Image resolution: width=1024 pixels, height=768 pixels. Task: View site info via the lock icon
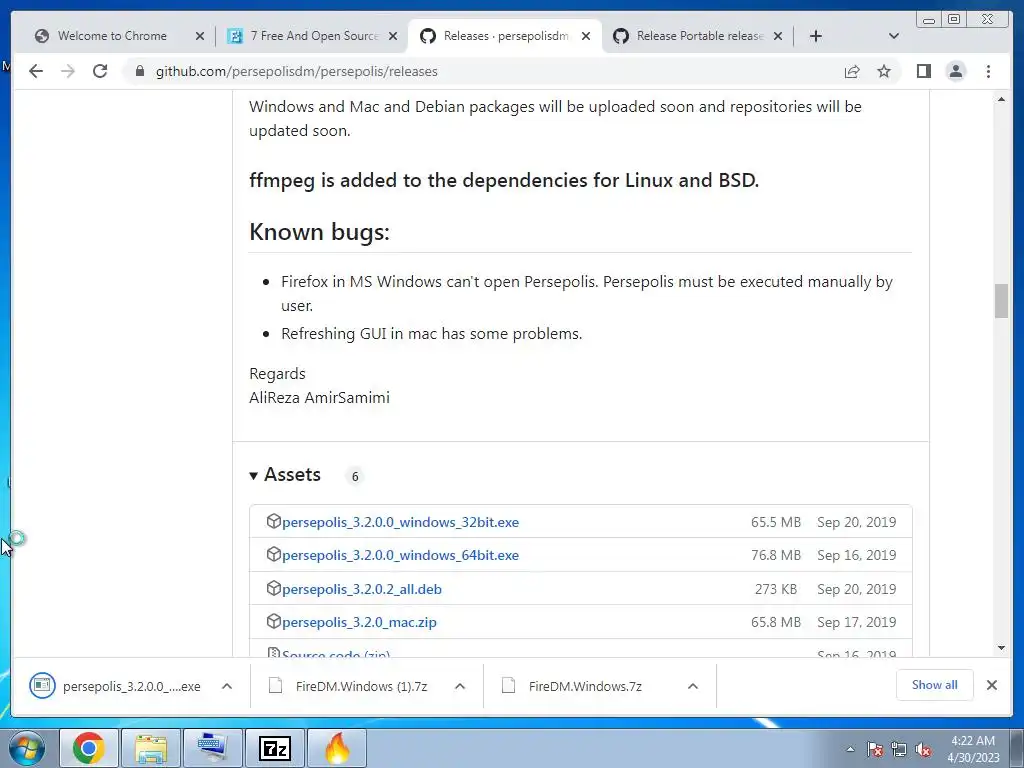pos(139,71)
